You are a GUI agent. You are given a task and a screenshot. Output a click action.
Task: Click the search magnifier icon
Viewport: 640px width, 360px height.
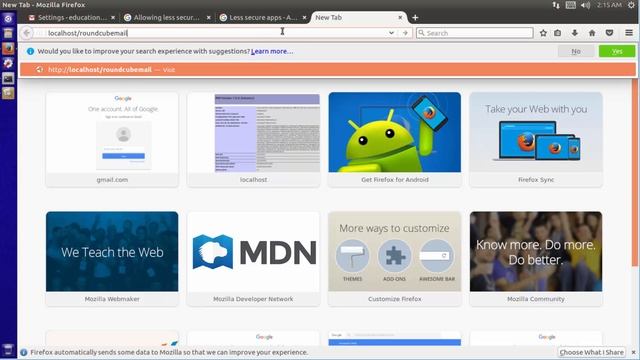point(422,33)
